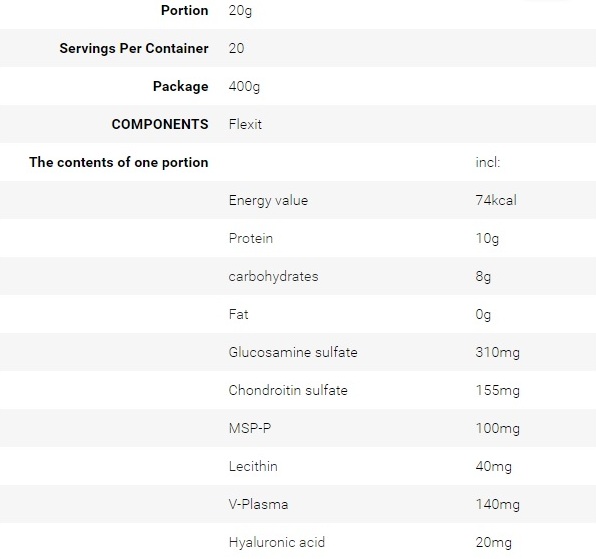Select the 400g package value
This screenshot has width=596, height=559.
(244, 87)
